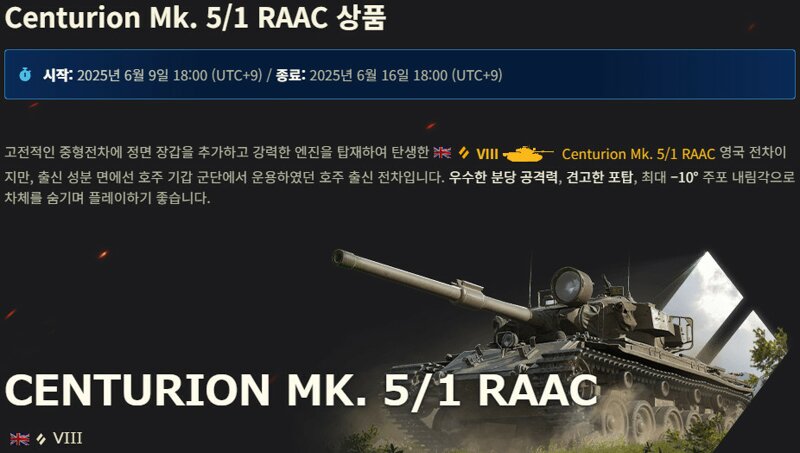The image size is (800, 453).
Task: Click the gold tank silhouette icon
Action: [528, 153]
